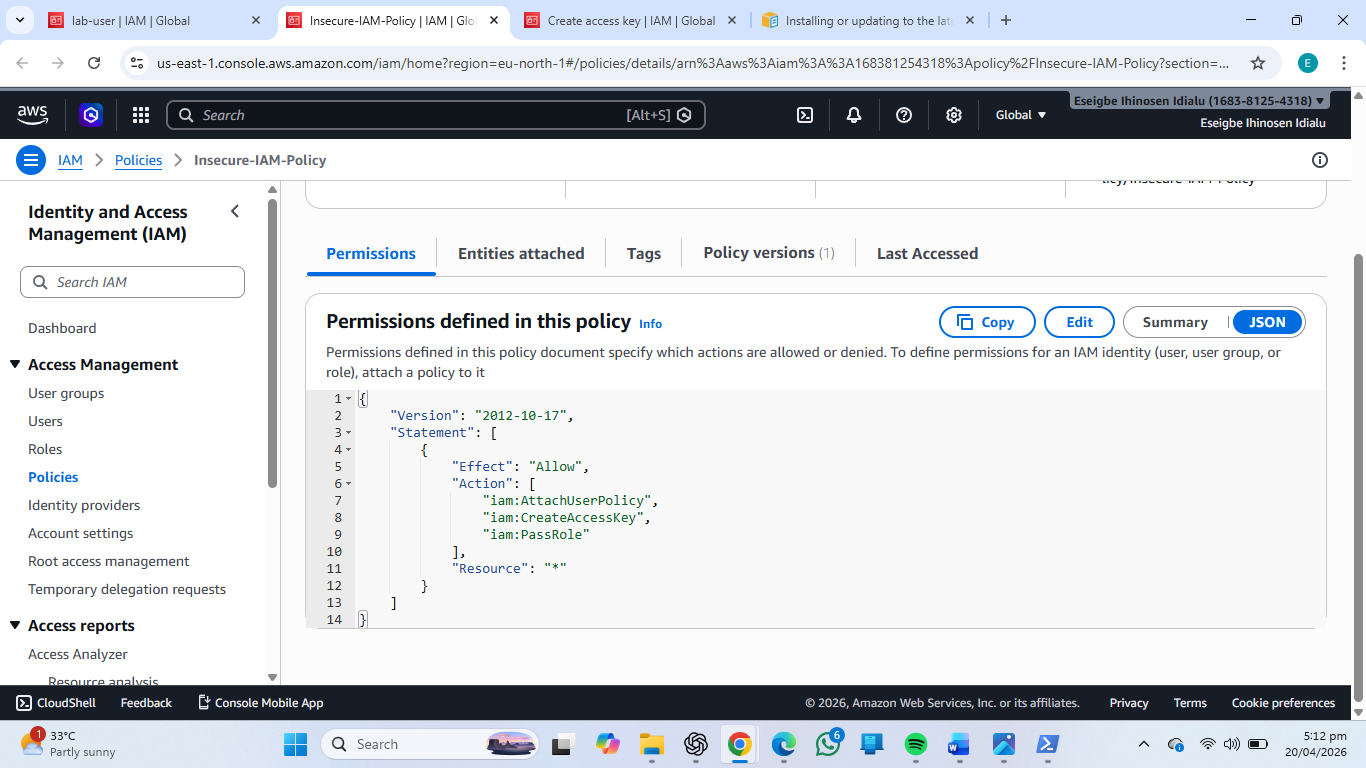The width and height of the screenshot is (1366, 768).
Task: Open Cookie preferences in footer
Action: [x=1283, y=703]
